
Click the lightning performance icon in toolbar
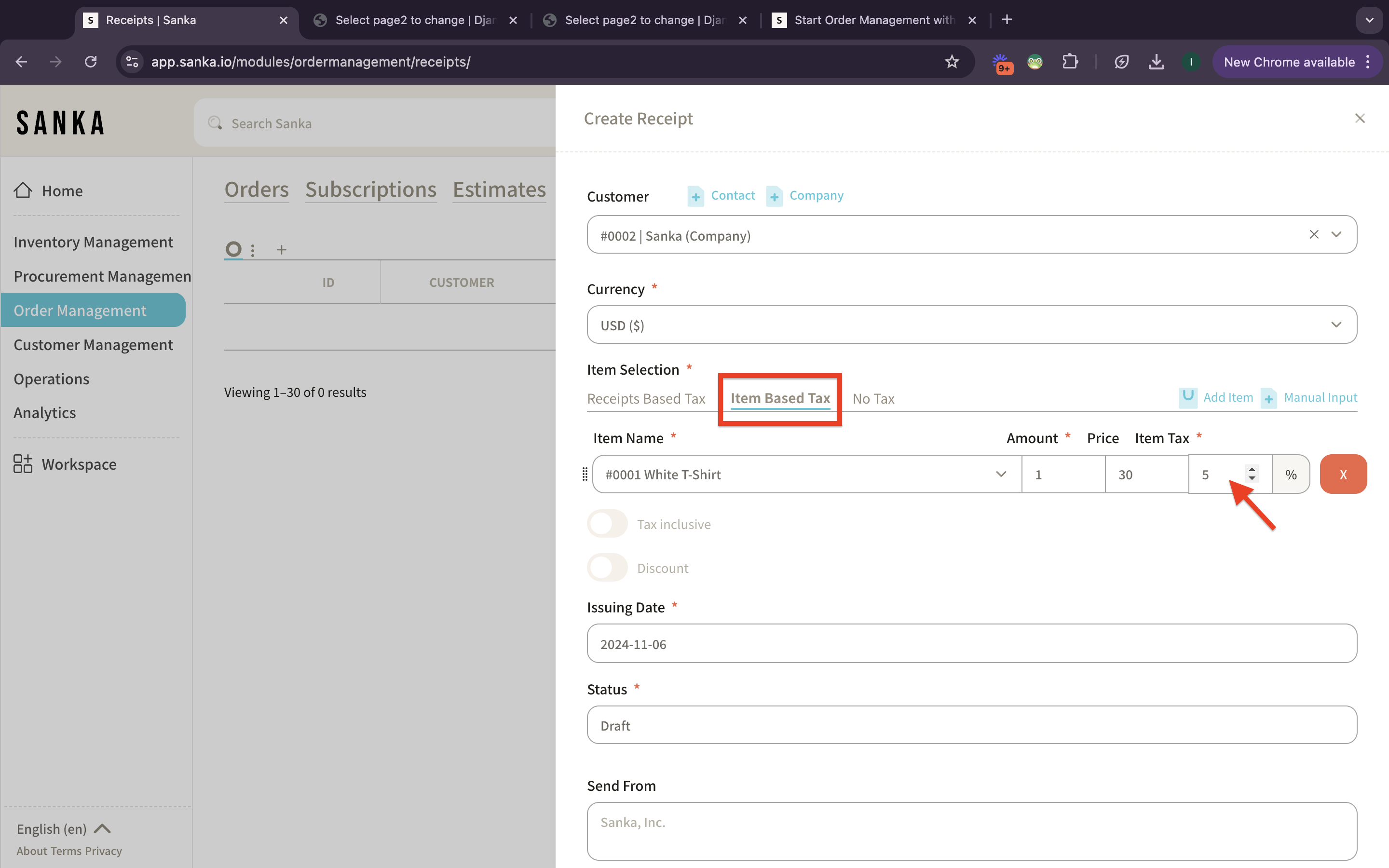pos(1121,61)
